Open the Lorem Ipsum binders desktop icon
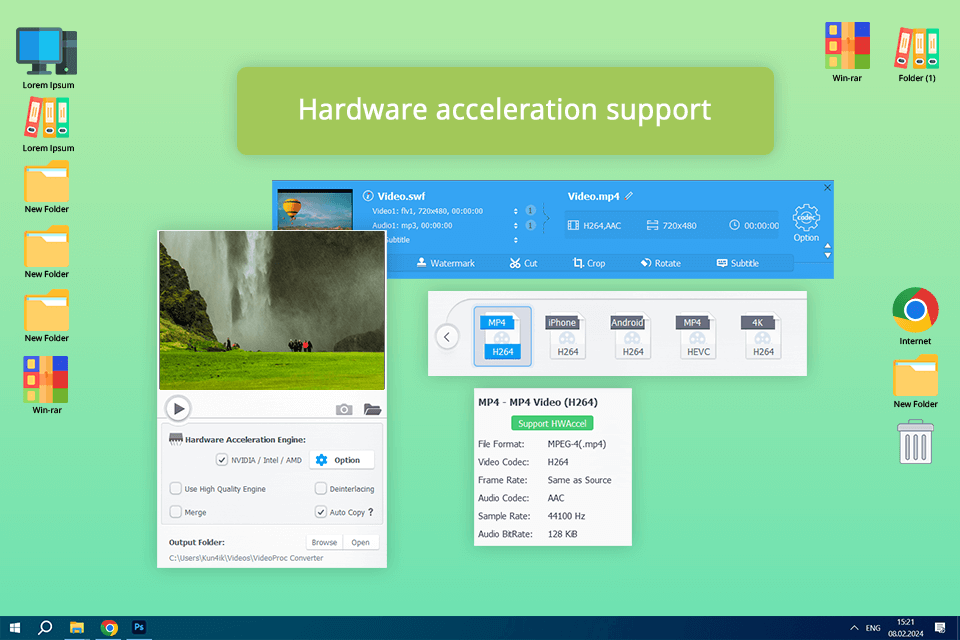The width and height of the screenshot is (960, 640). (x=48, y=126)
